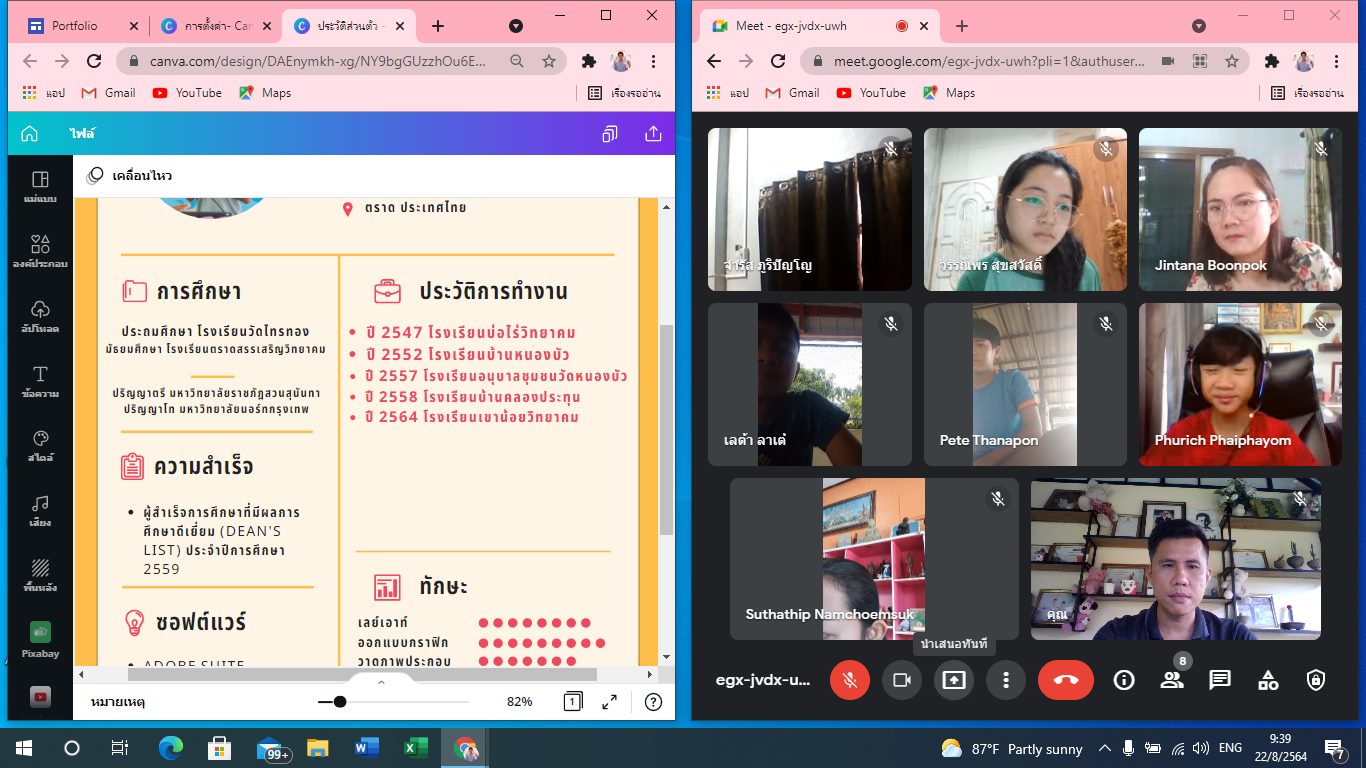The height and width of the screenshot is (768, 1366).
Task: Click the Canva home icon
Action: point(29,133)
